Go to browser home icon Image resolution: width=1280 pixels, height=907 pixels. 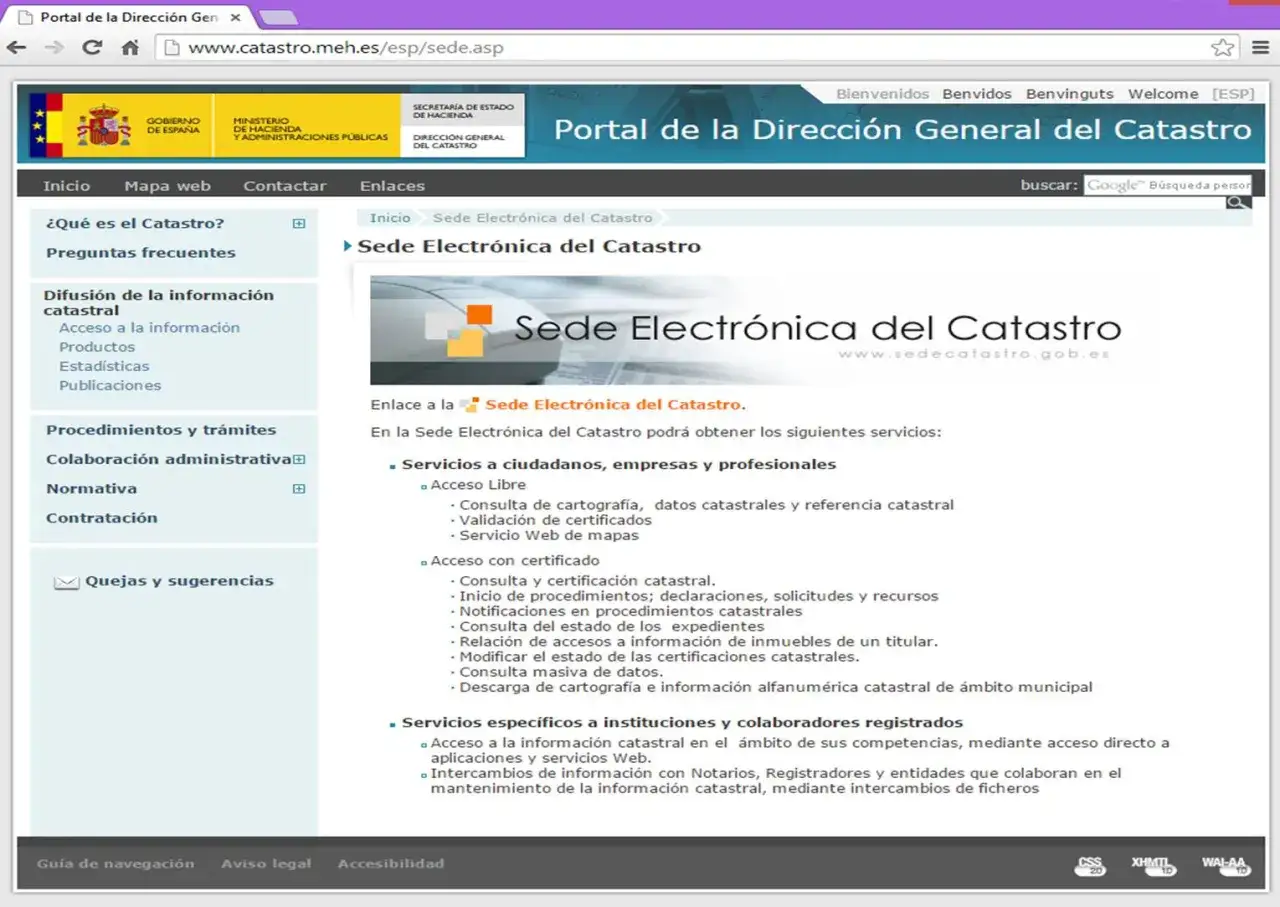click(x=130, y=47)
